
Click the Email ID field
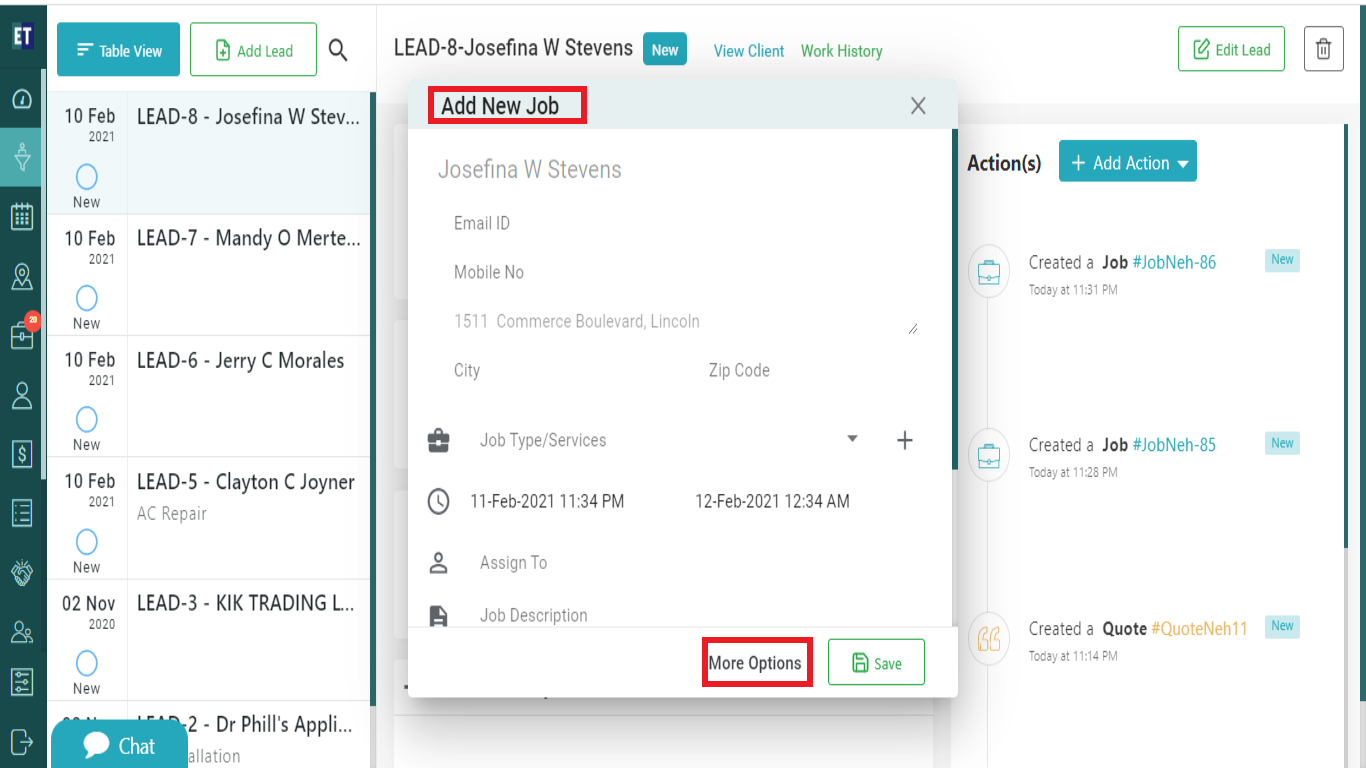[x=685, y=223]
